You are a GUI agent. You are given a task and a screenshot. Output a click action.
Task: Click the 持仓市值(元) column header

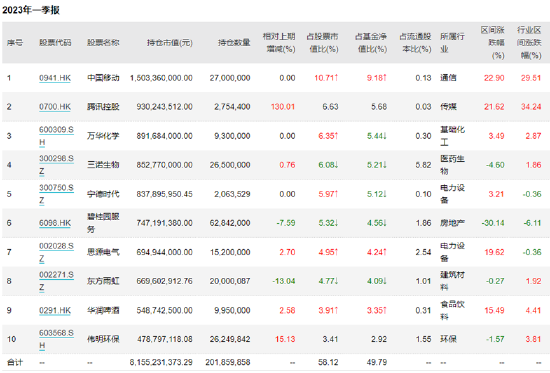(170, 43)
